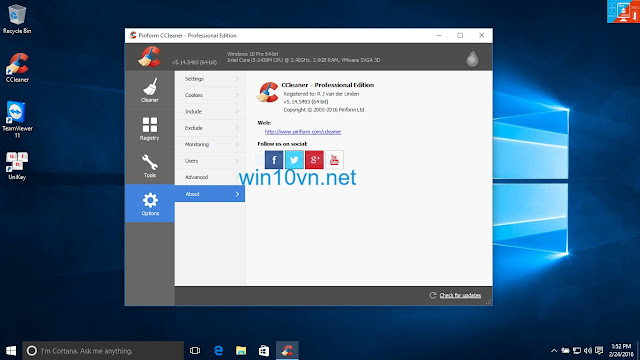Click the version number text in header
The width and height of the screenshot is (640, 360).
pyautogui.click(x=194, y=62)
